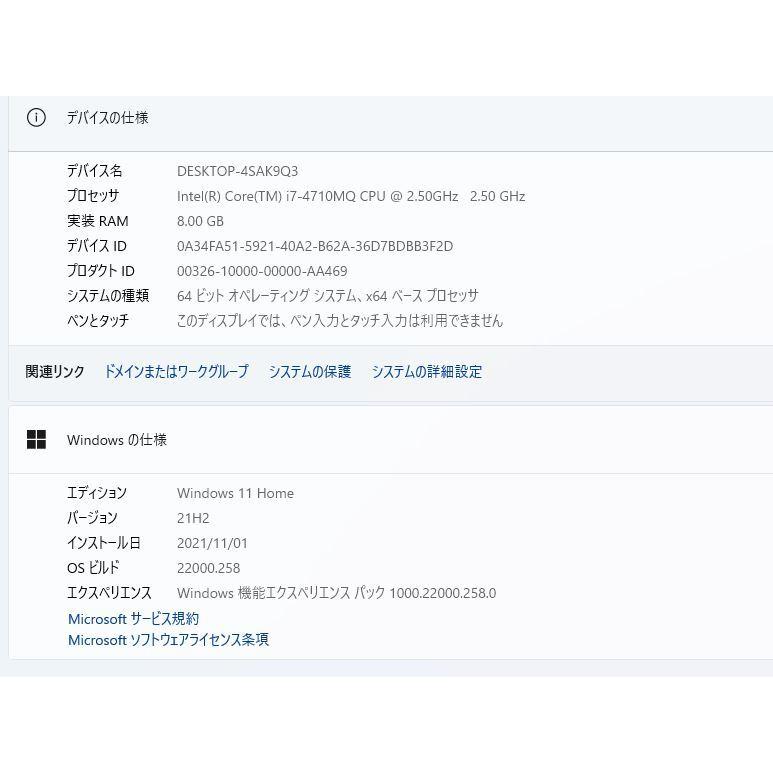The height and width of the screenshot is (773, 773).
Task: Select version value 21H2
Action: pos(193,518)
